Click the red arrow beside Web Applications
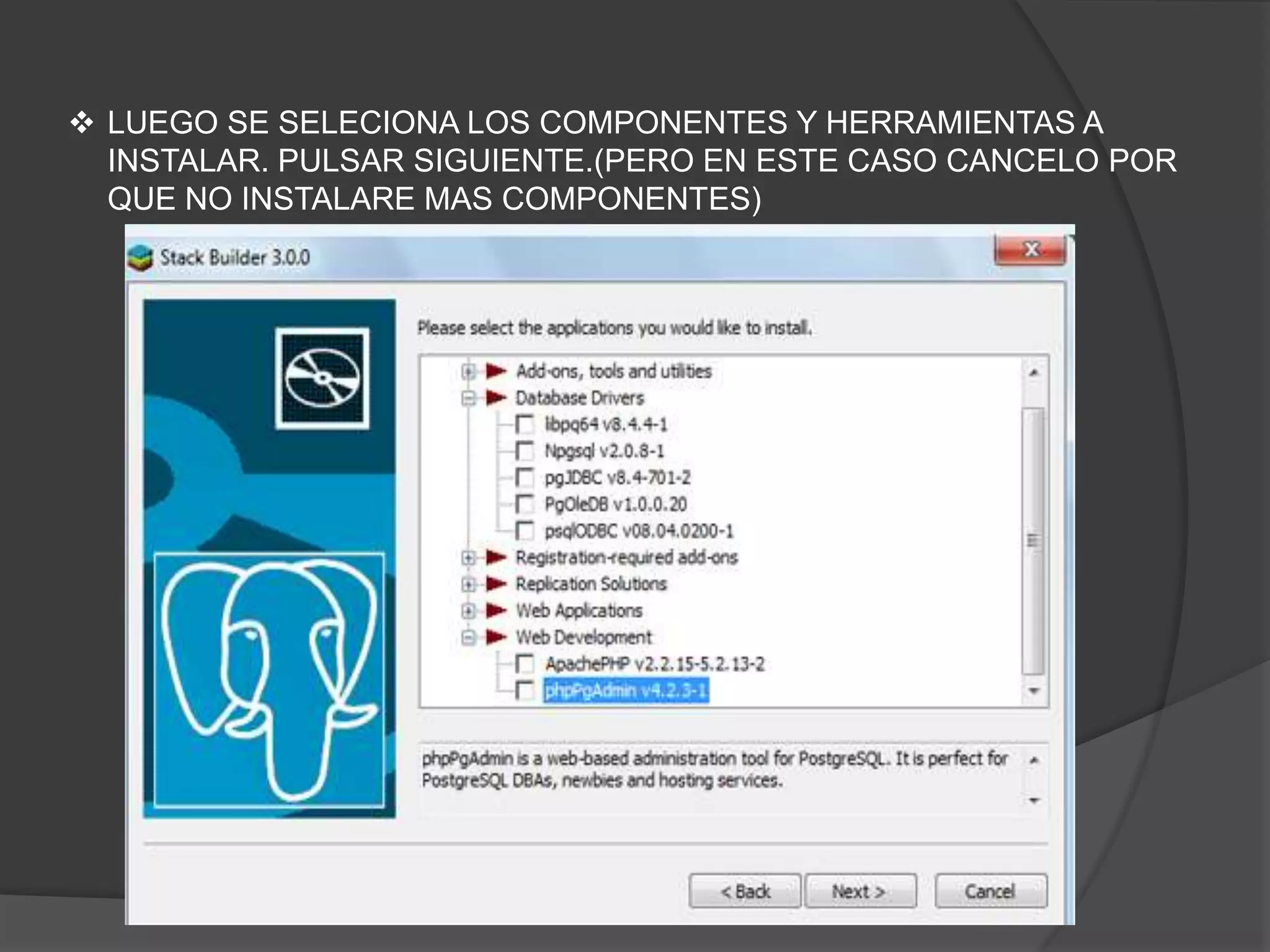Viewport: 1270px width, 952px height. pyautogui.click(x=496, y=610)
